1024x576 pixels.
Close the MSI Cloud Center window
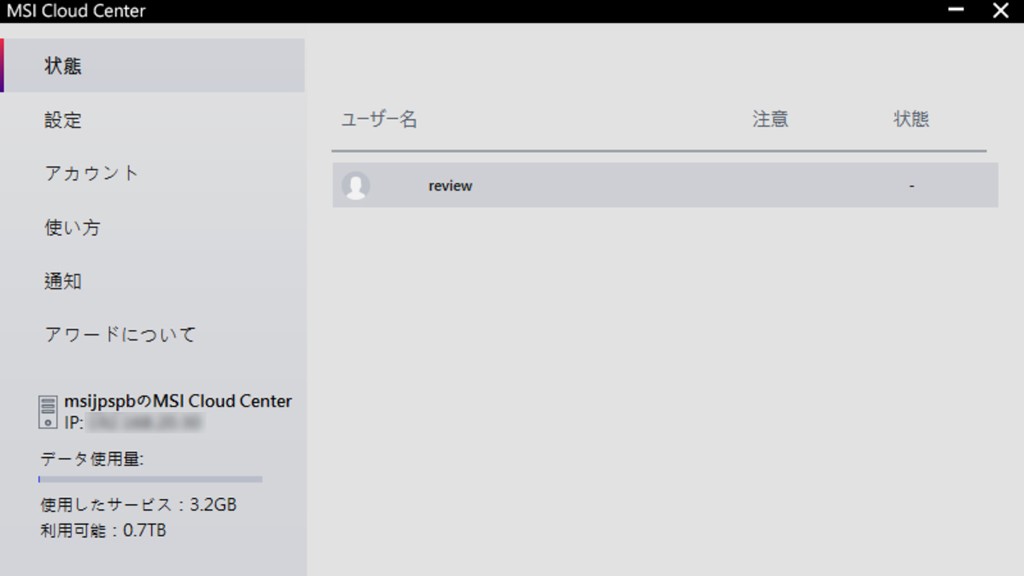1000,10
